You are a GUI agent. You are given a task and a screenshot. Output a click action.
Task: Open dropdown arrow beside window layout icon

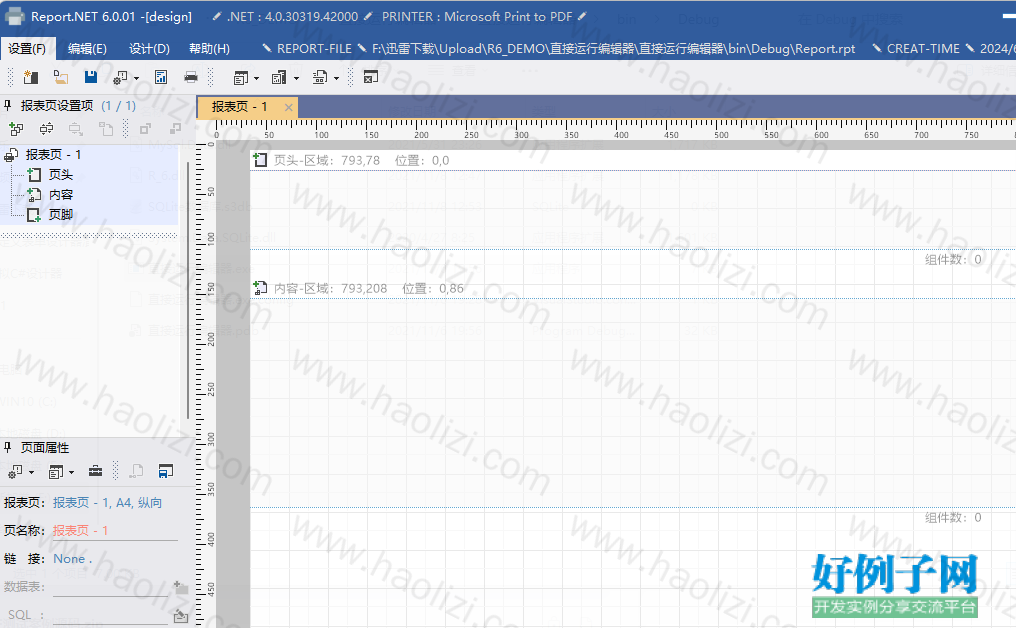[x=257, y=78]
